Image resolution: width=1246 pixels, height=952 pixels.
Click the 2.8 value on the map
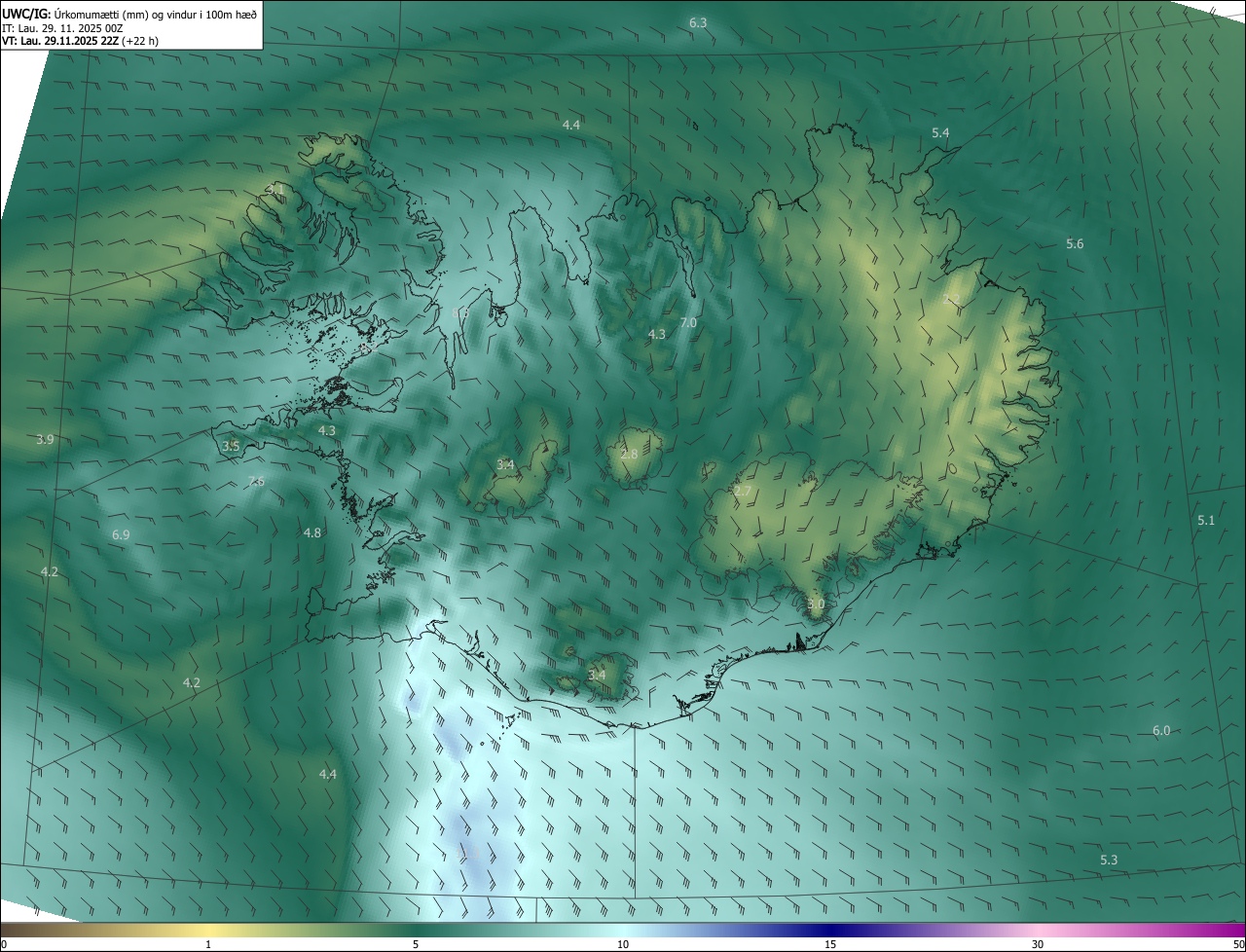(x=629, y=455)
